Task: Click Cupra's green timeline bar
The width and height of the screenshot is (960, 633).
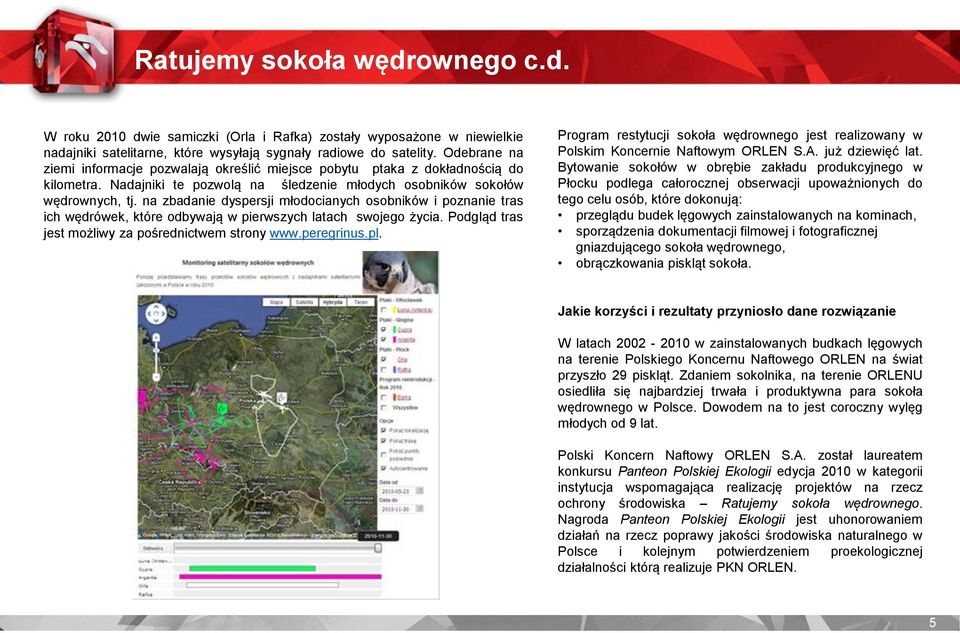Action: click(x=252, y=569)
